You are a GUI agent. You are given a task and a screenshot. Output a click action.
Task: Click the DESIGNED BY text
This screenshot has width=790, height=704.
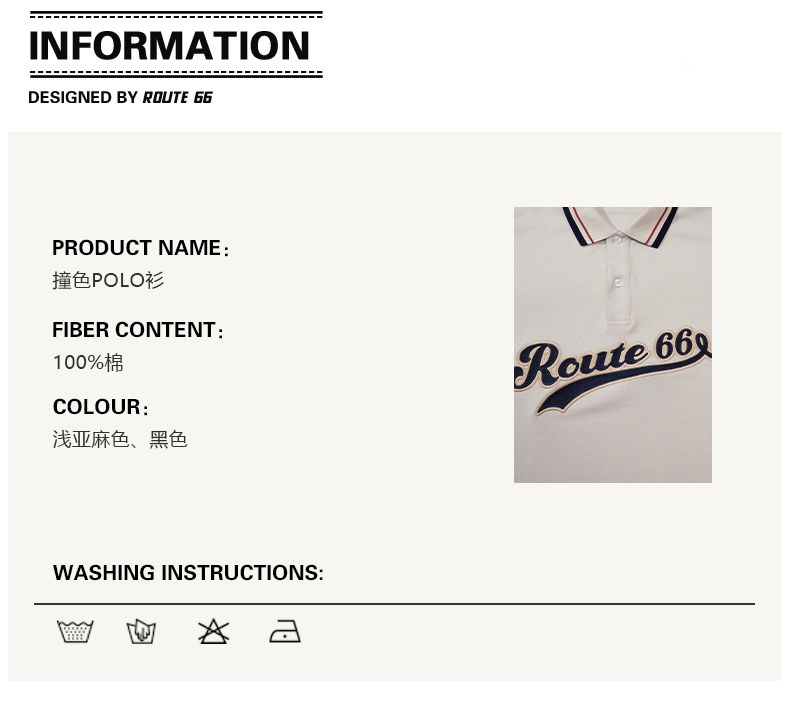[83, 98]
